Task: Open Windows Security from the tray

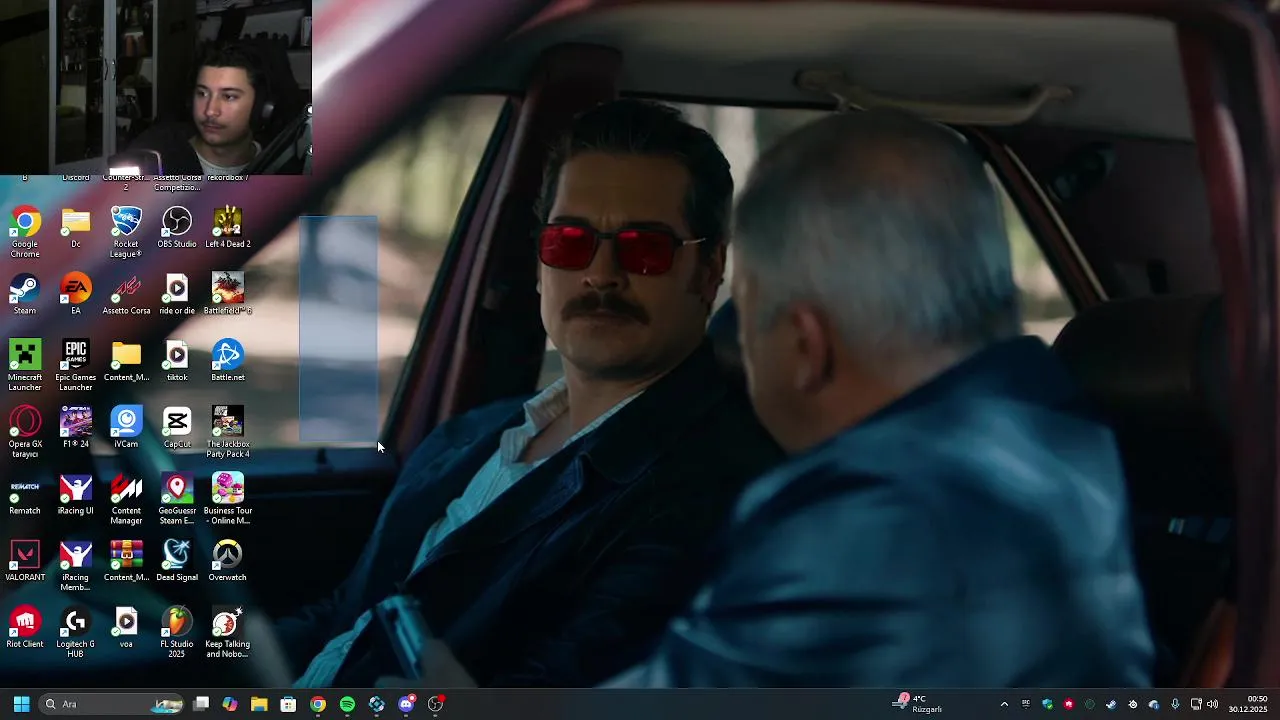Action: coord(1047,704)
